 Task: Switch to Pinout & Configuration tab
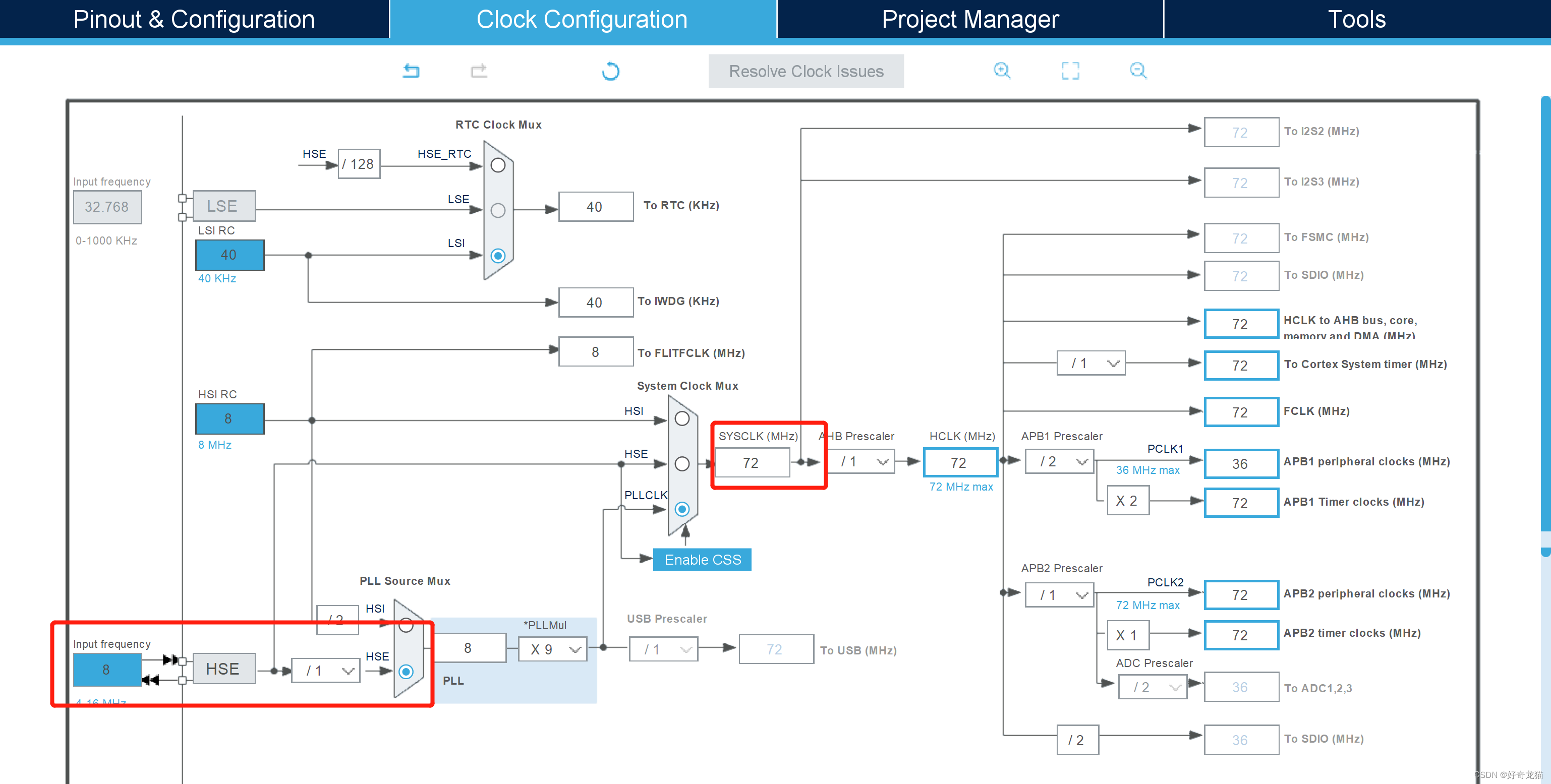tap(194, 19)
